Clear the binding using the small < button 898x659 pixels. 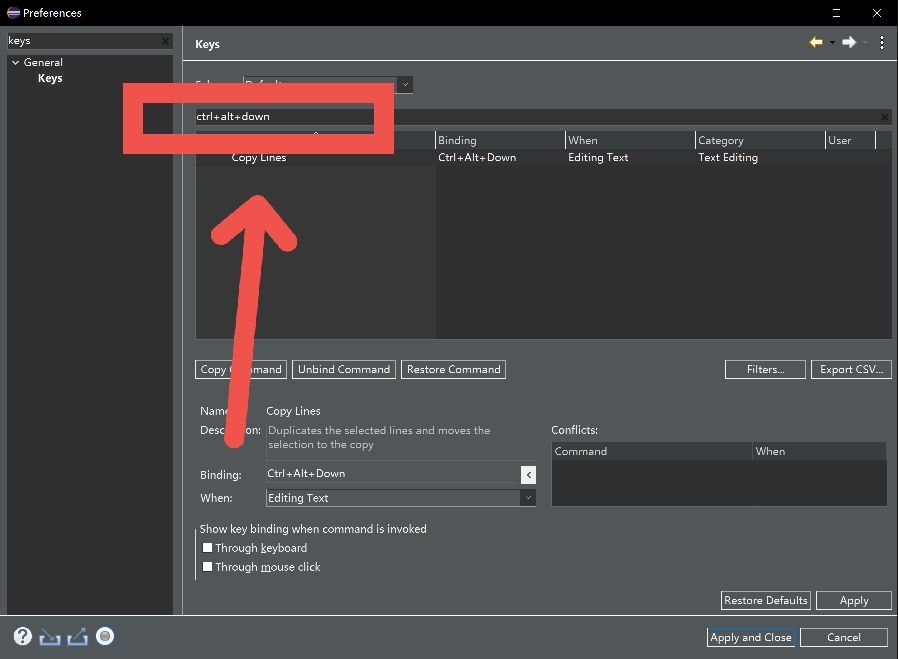pos(528,475)
